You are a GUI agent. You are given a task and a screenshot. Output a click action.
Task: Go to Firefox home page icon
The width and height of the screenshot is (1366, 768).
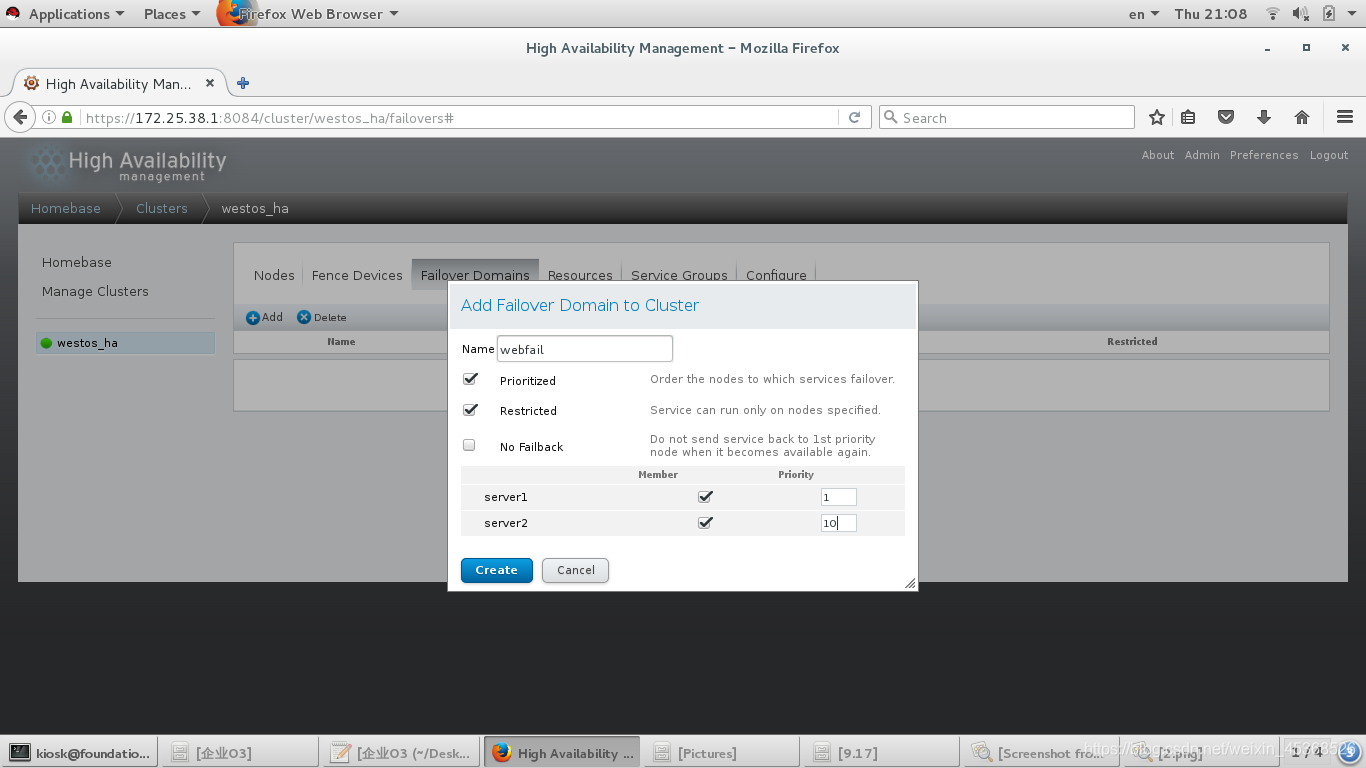point(1302,117)
